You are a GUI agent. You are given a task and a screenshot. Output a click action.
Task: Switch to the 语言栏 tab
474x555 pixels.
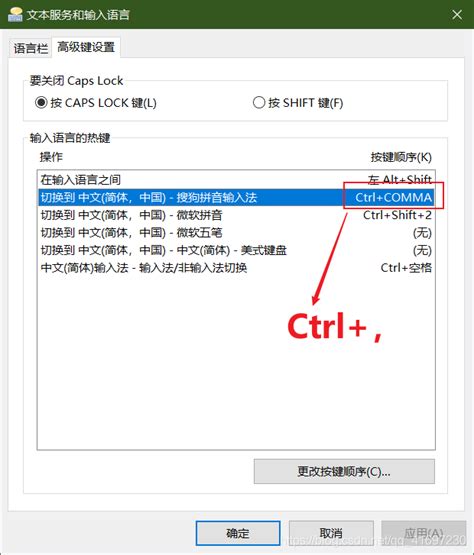coord(30,48)
